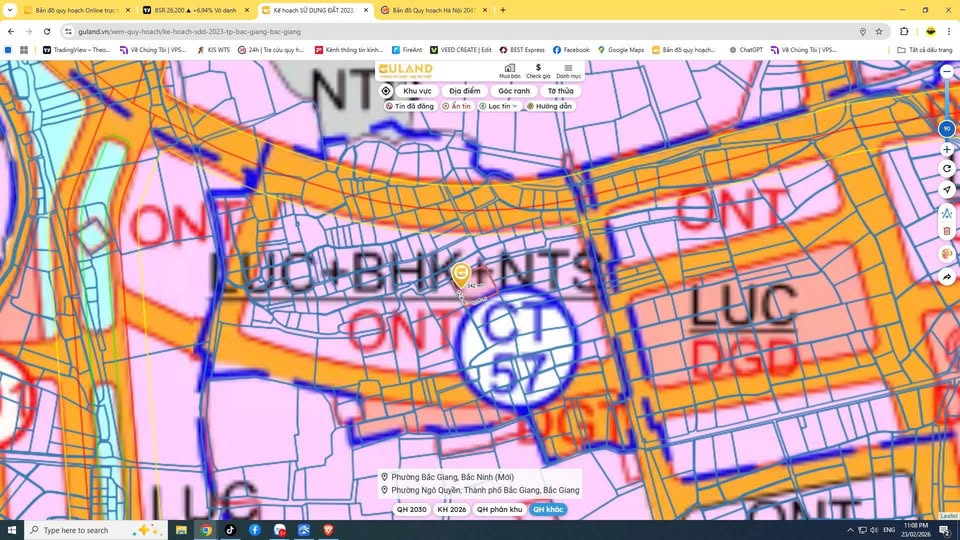
Task: Click the layer opacity slider handle
Action: pyautogui.click(x=946, y=129)
